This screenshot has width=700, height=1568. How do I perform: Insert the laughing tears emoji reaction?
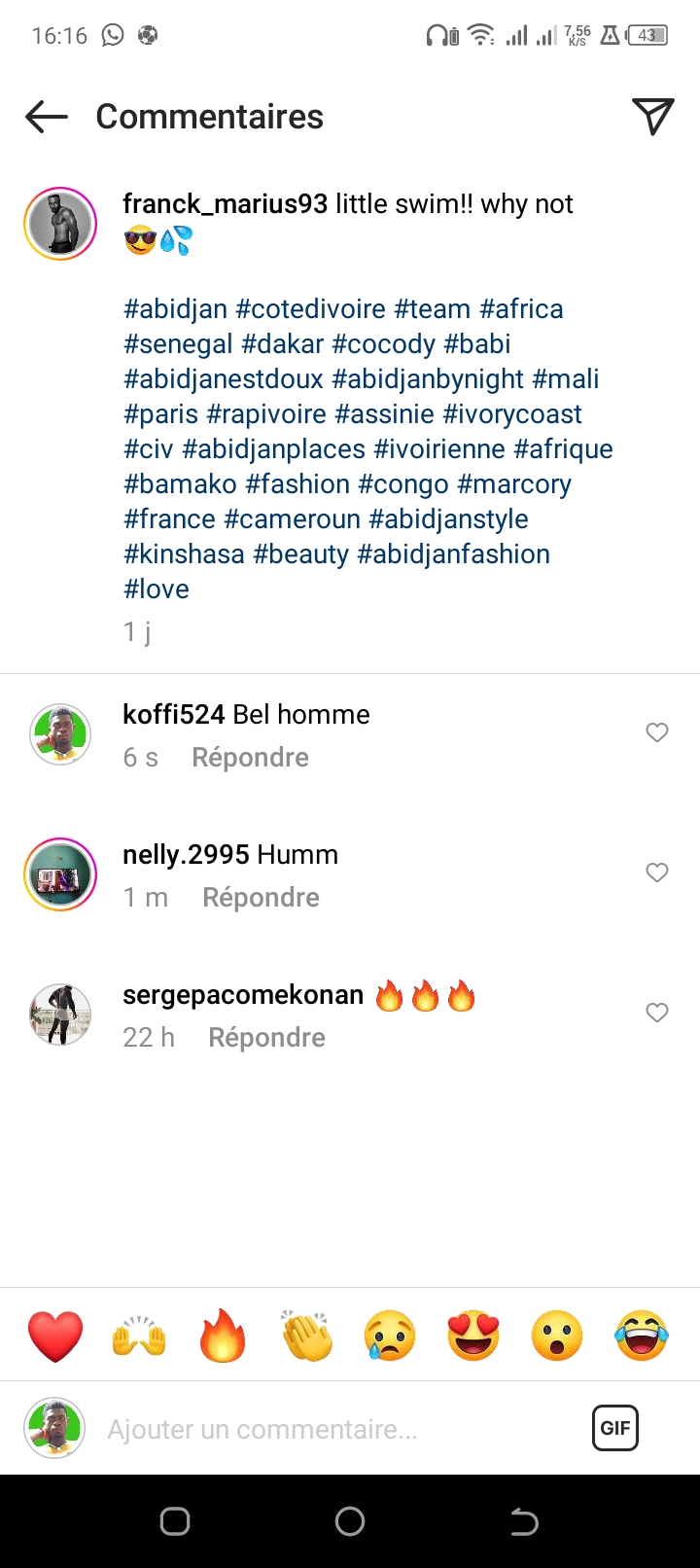tap(642, 1336)
